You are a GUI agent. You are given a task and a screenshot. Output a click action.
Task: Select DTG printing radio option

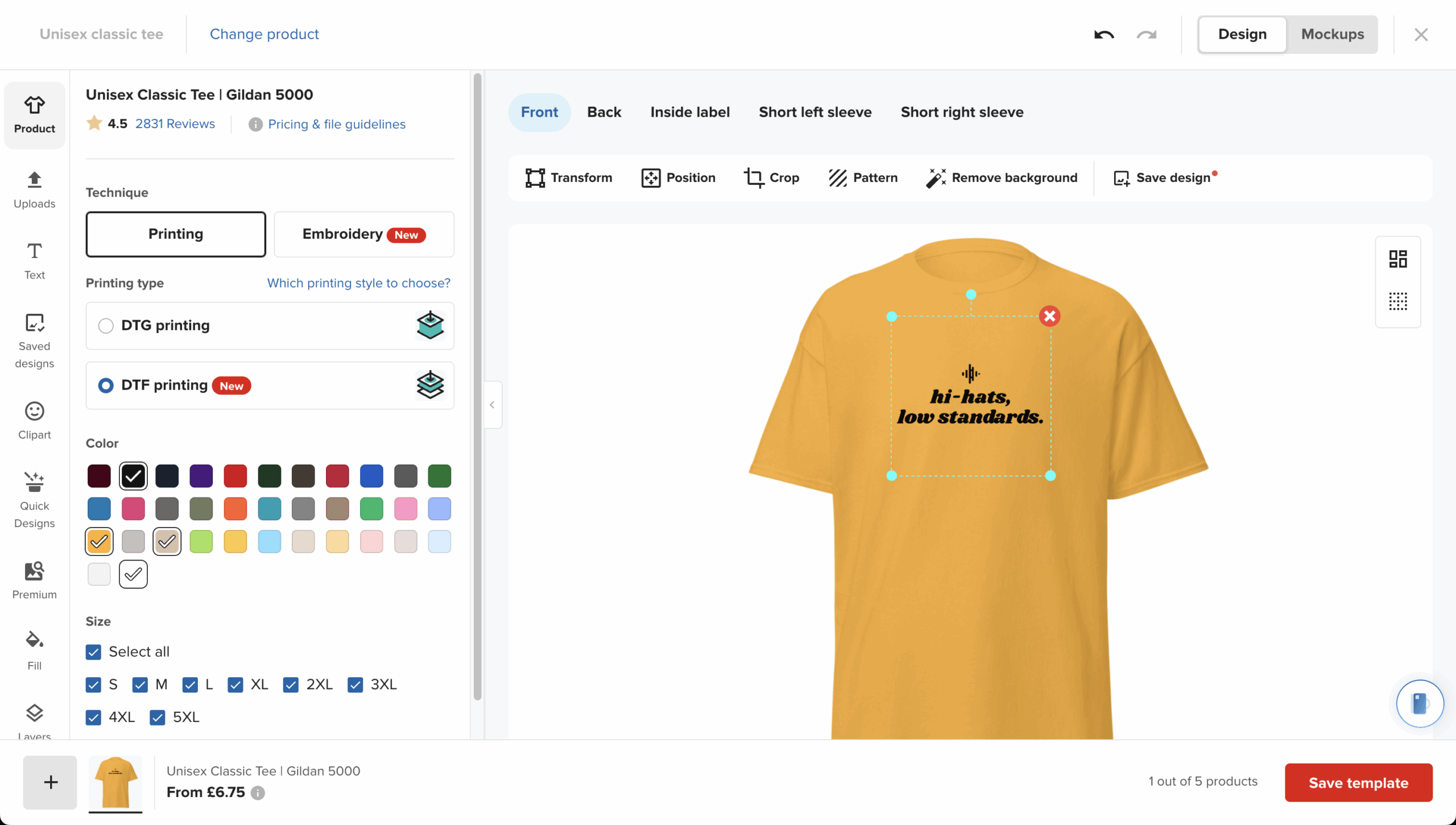pos(106,325)
